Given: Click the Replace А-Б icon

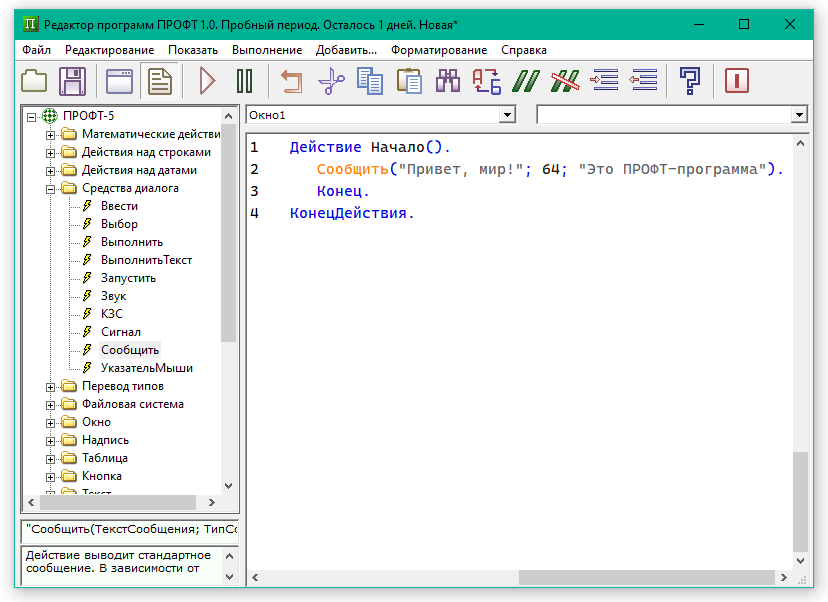Looking at the screenshot, I should (x=486, y=81).
